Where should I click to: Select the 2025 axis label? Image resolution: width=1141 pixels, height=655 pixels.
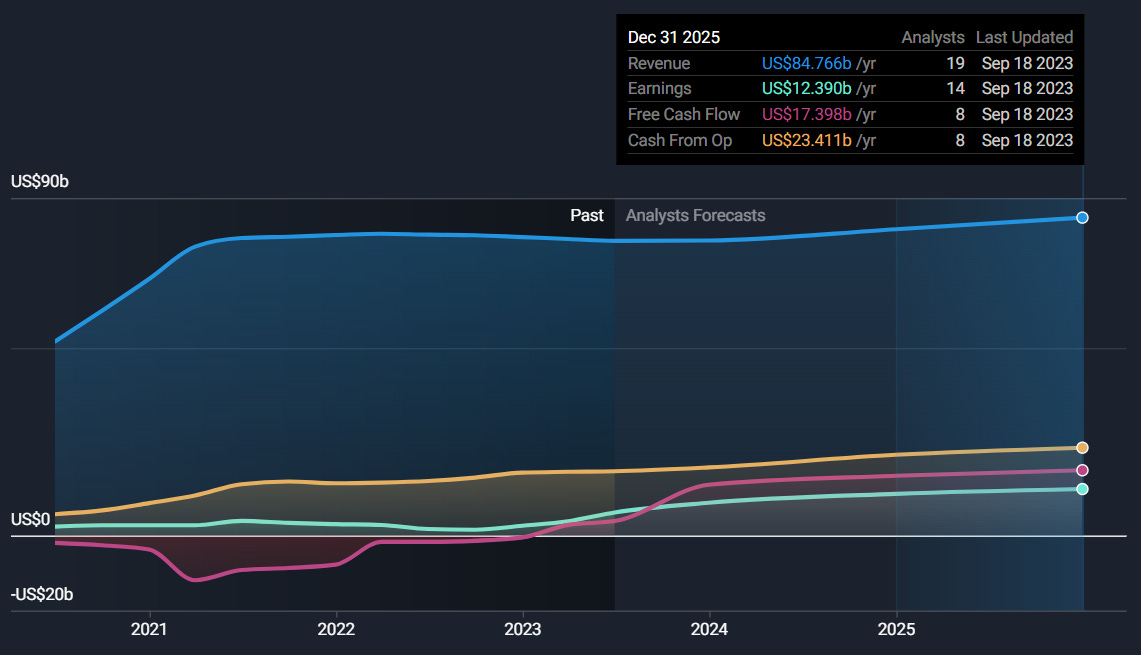tap(896, 629)
